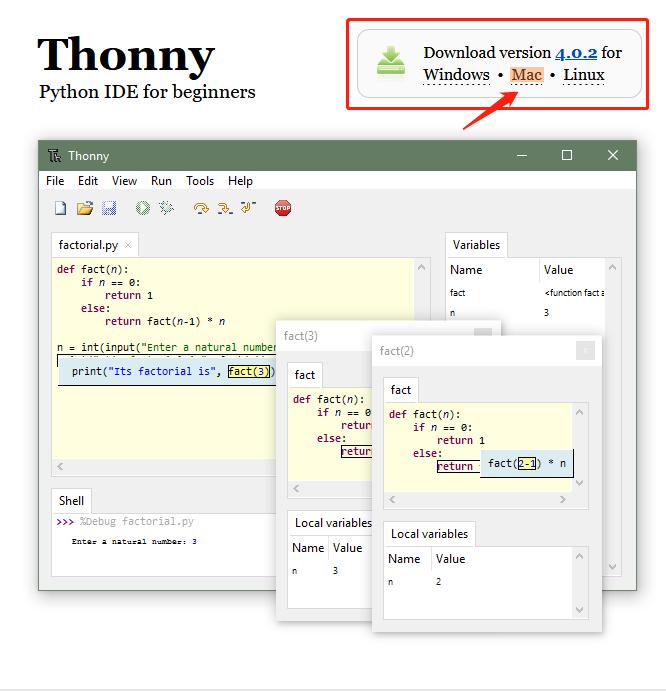The height and width of the screenshot is (691, 666).
Task: Click the editor's horizontal scrollbar left arrow
Action: coord(60,466)
